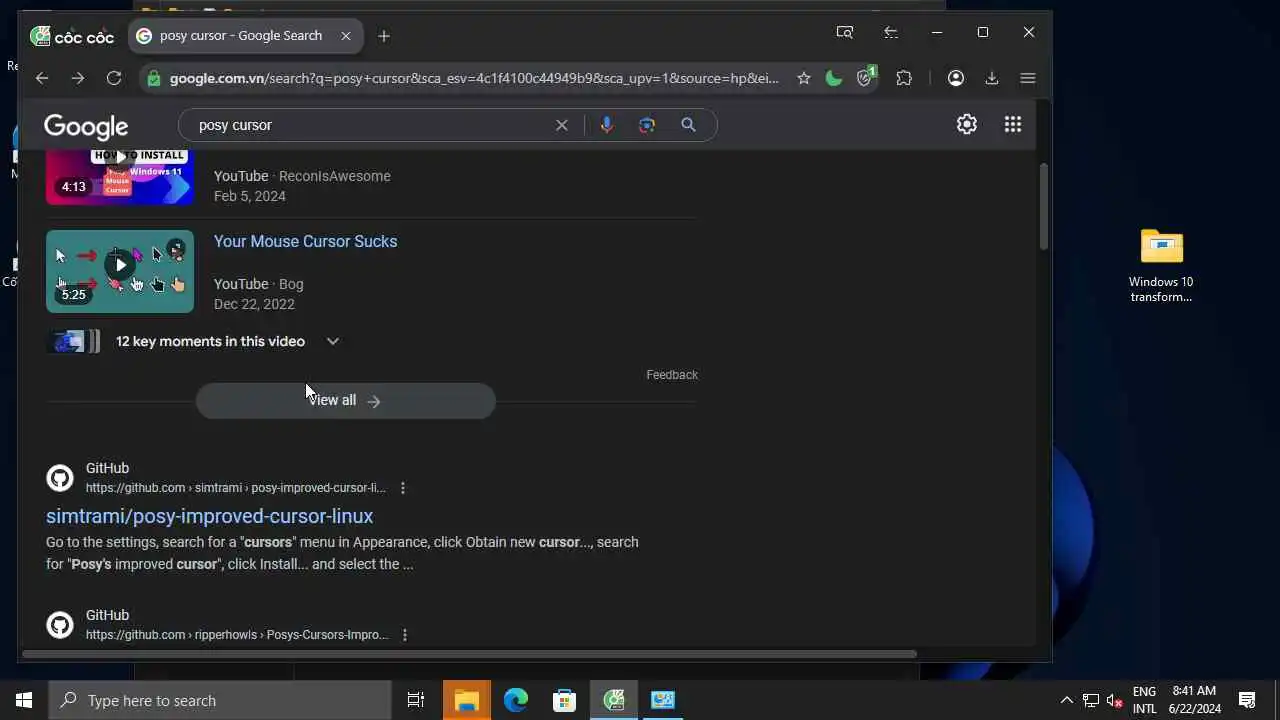Open the volume tray icon

[x=1115, y=700]
